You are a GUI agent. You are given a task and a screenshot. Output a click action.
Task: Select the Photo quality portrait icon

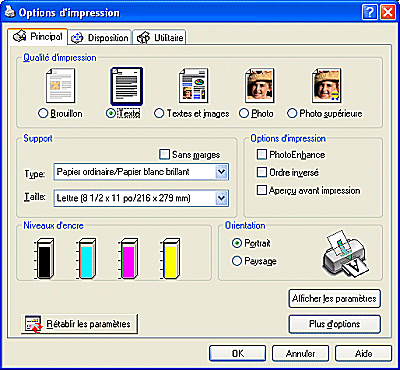click(260, 86)
